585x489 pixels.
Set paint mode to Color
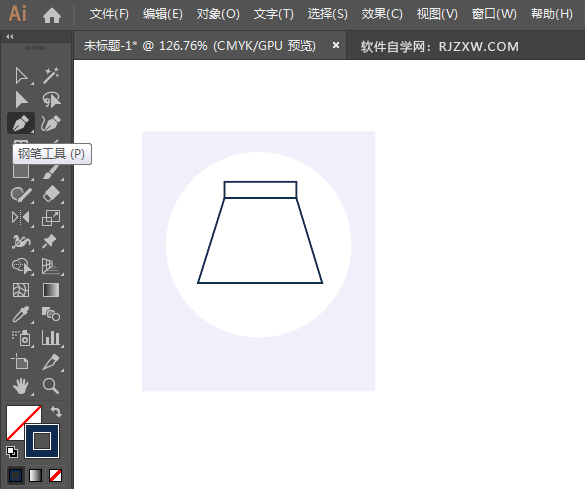pyautogui.click(x=15, y=476)
